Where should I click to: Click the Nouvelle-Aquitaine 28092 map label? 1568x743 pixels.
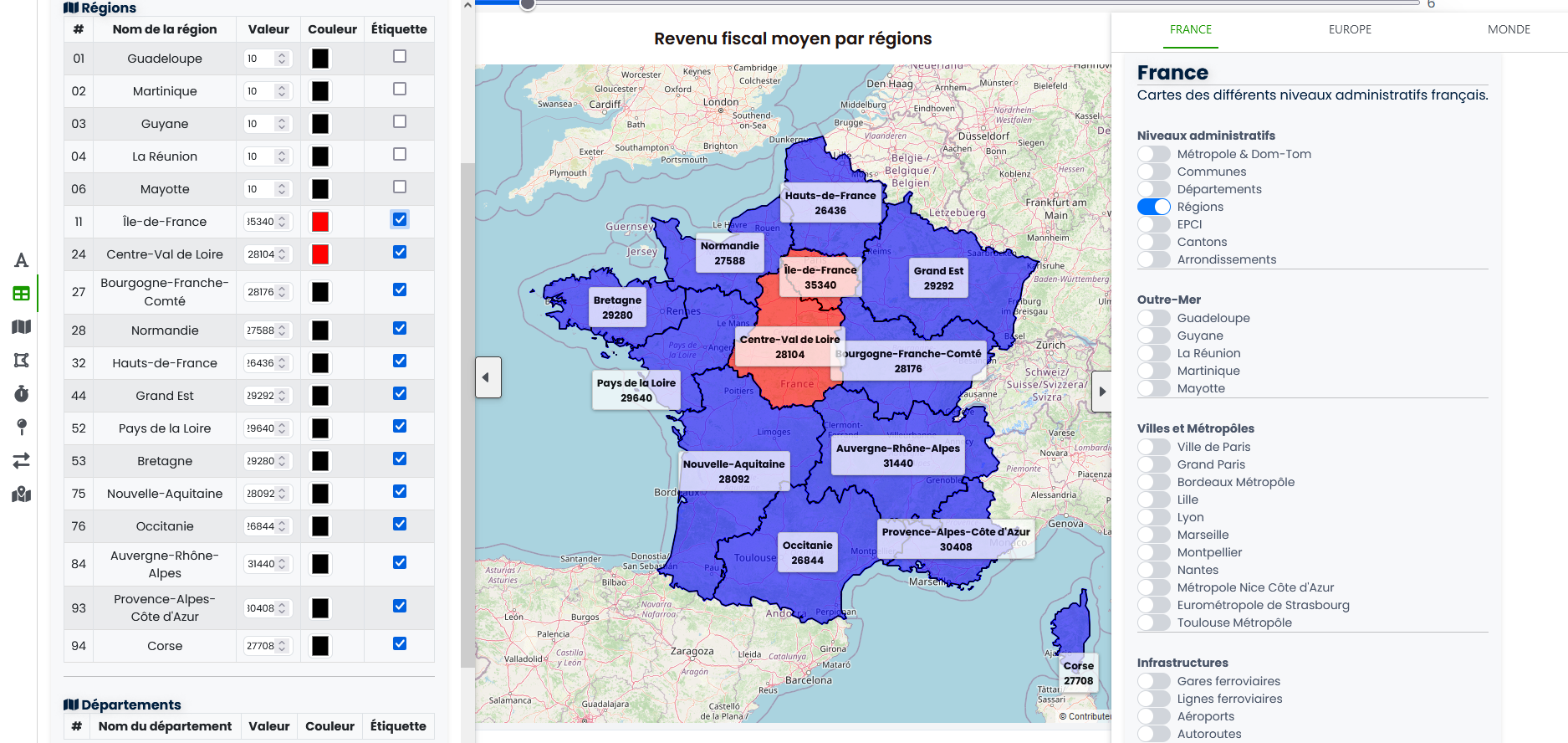733,472
